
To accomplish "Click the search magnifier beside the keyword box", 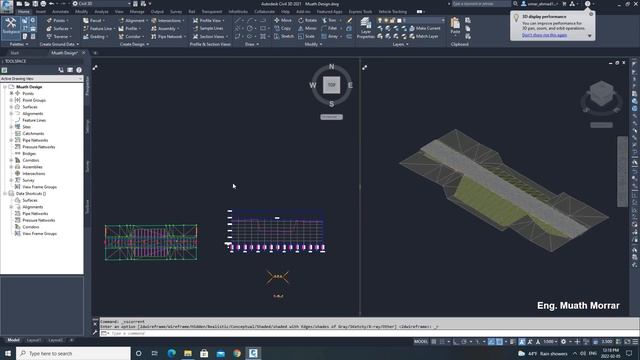I will 515,4.
